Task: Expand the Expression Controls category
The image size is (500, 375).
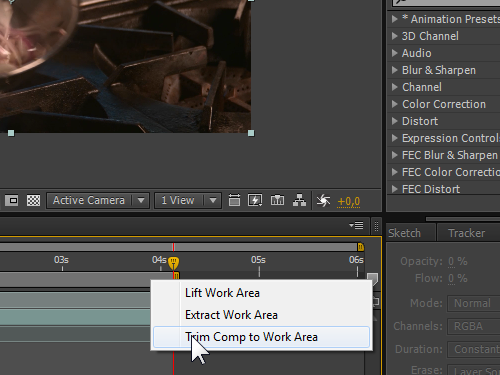Action: [x=395, y=138]
